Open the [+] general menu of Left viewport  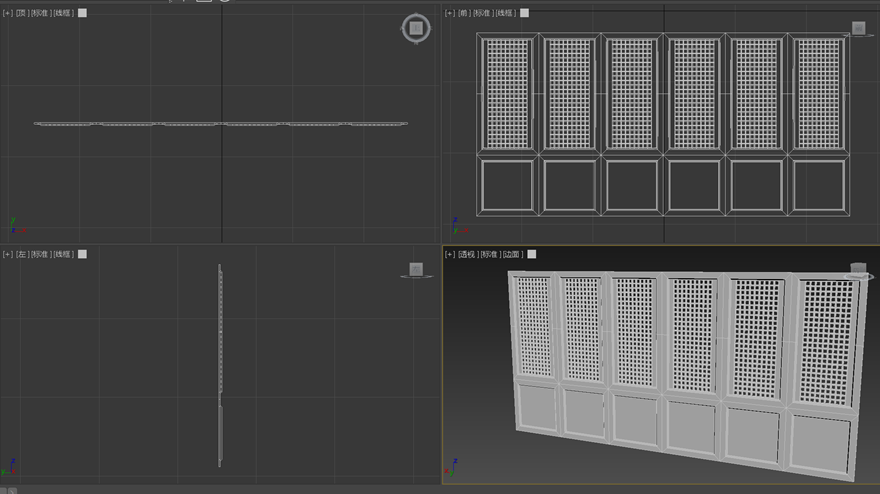[x=7, y=254]
